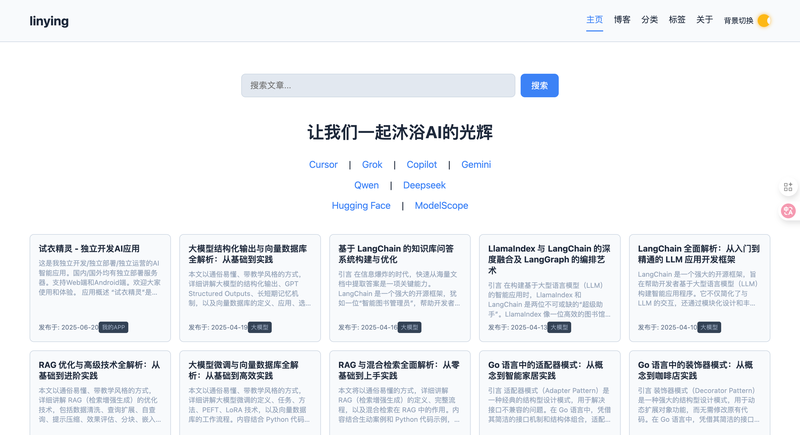Click 大模型 tag dated 2025-04-19
Viewport: 800px width, 435px height.
coord(260,327)
